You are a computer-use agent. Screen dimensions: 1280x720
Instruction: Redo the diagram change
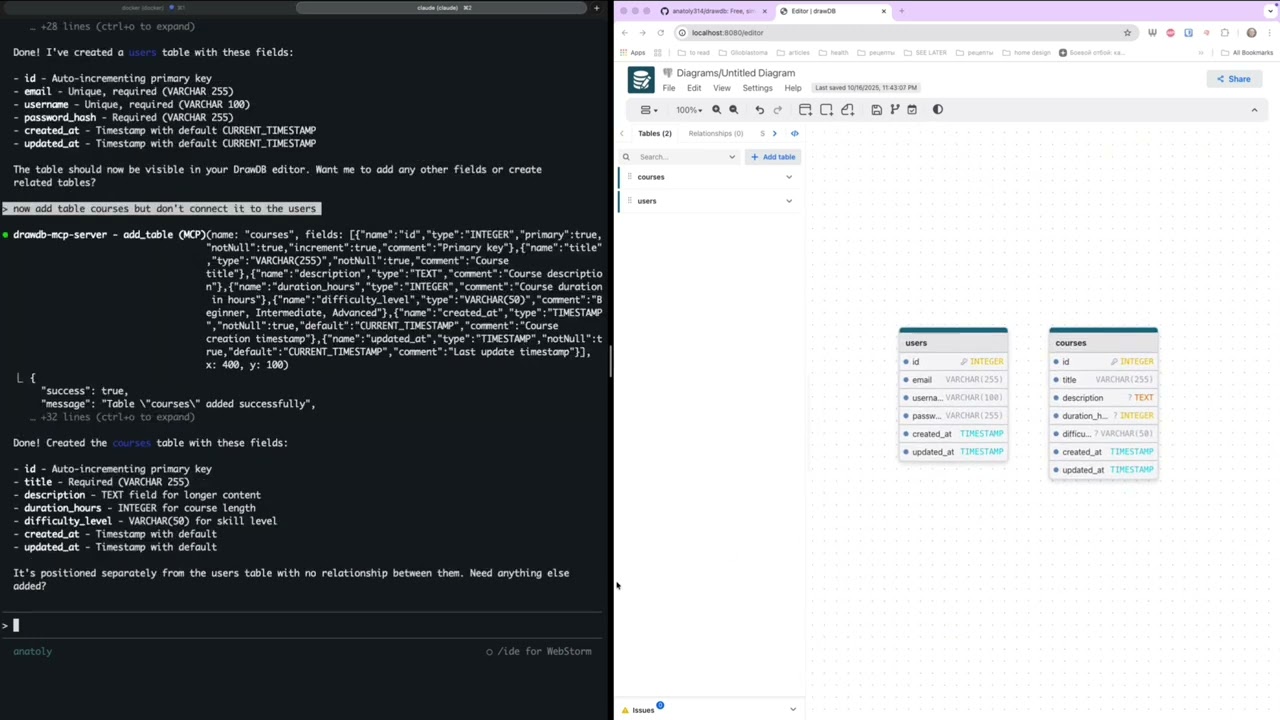coord(777,110)
